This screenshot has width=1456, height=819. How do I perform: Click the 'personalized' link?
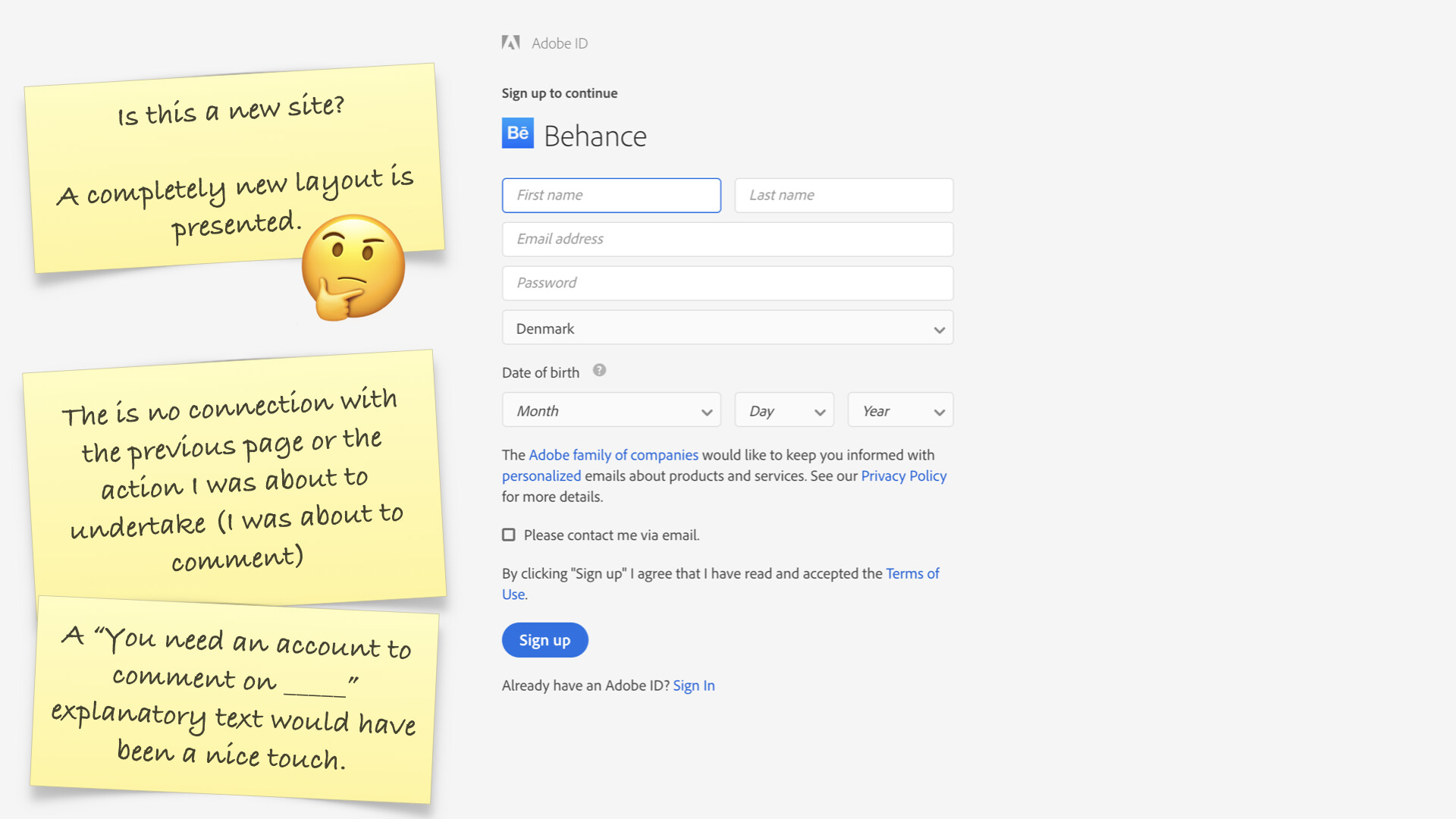point(541,476)
